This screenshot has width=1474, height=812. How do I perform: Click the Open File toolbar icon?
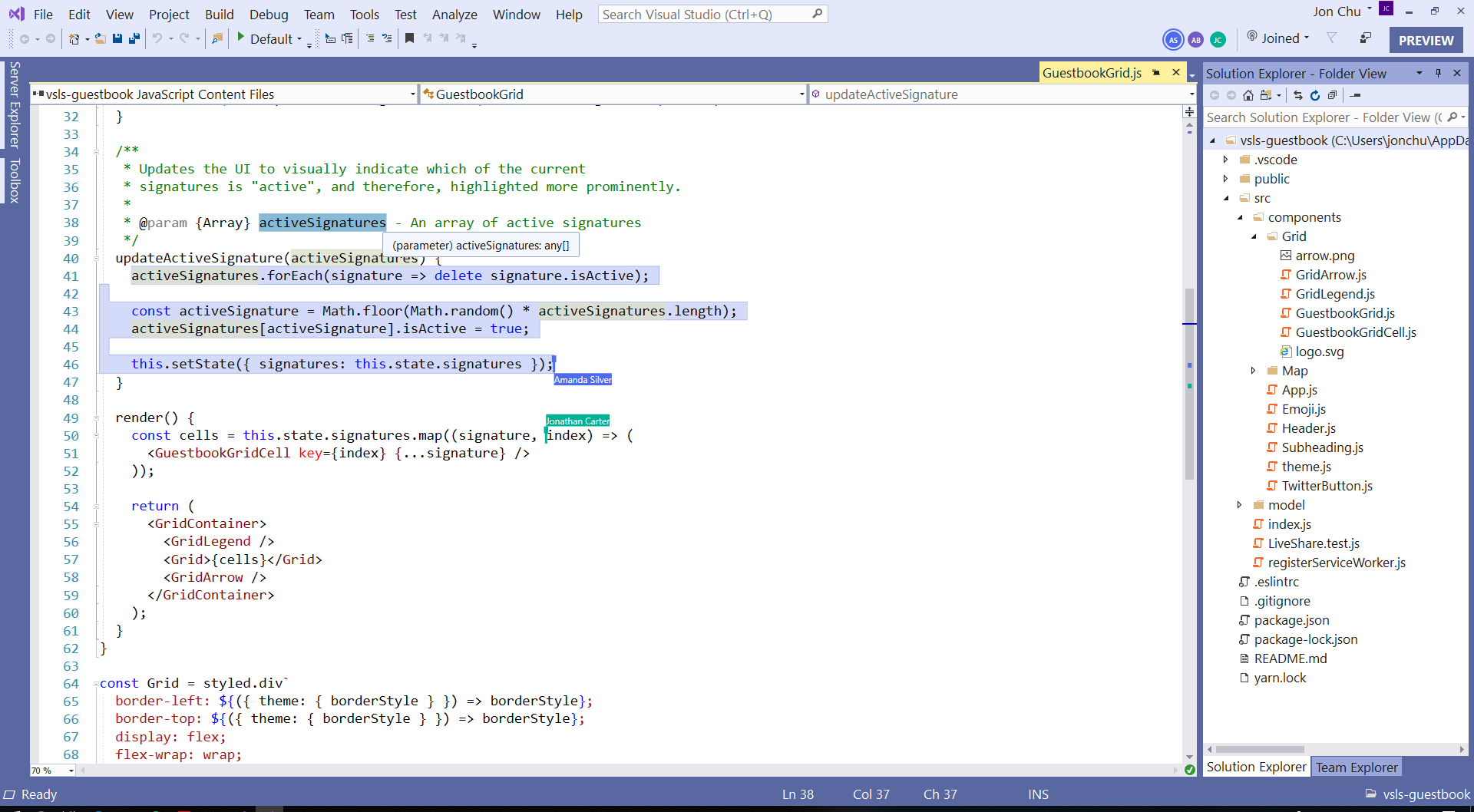[101, 38]
